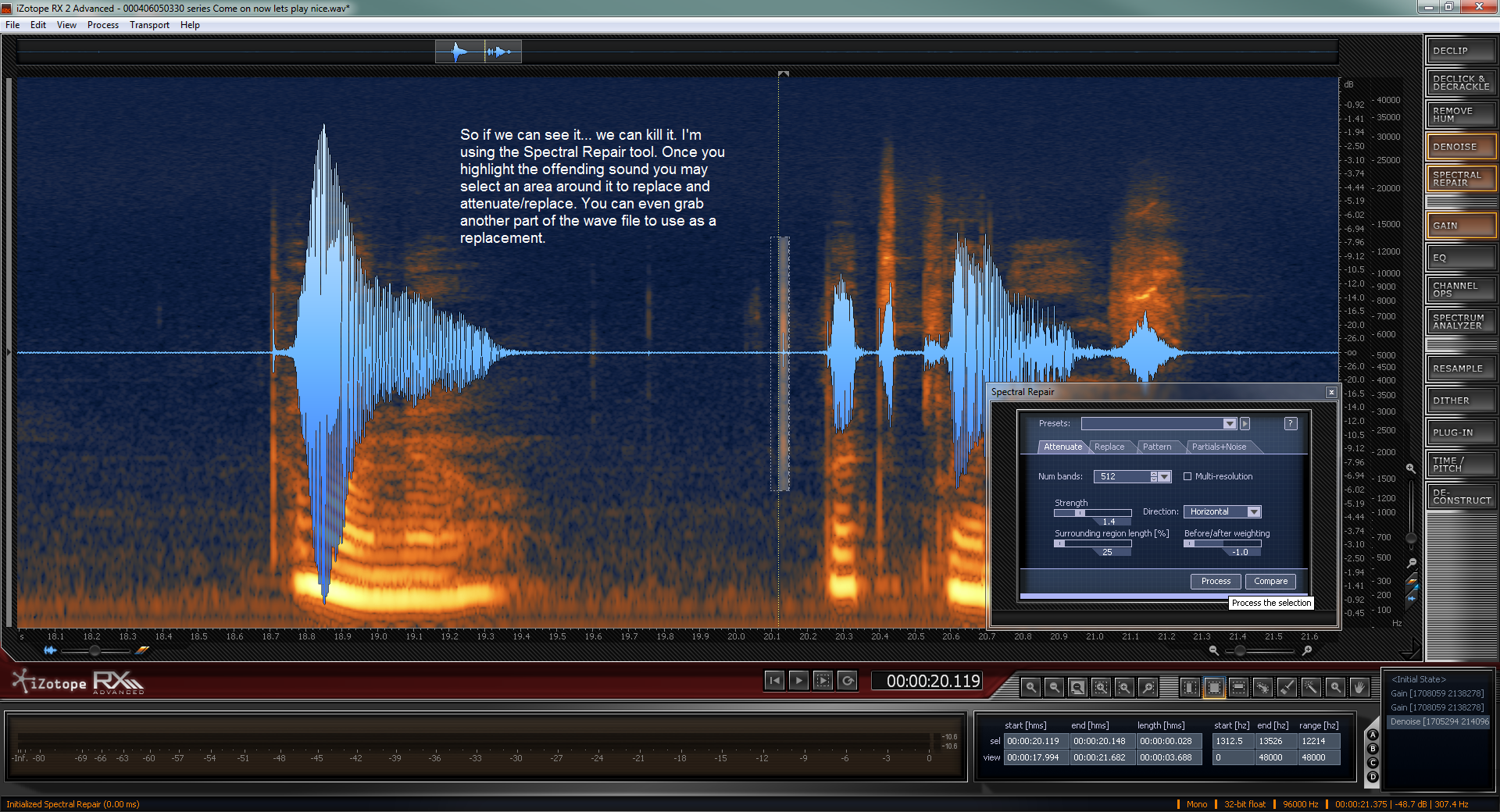Viewport: 1500px width, 812px height.
Task: Select the Lasso selection tool
Action: [x=1262, y=687]
